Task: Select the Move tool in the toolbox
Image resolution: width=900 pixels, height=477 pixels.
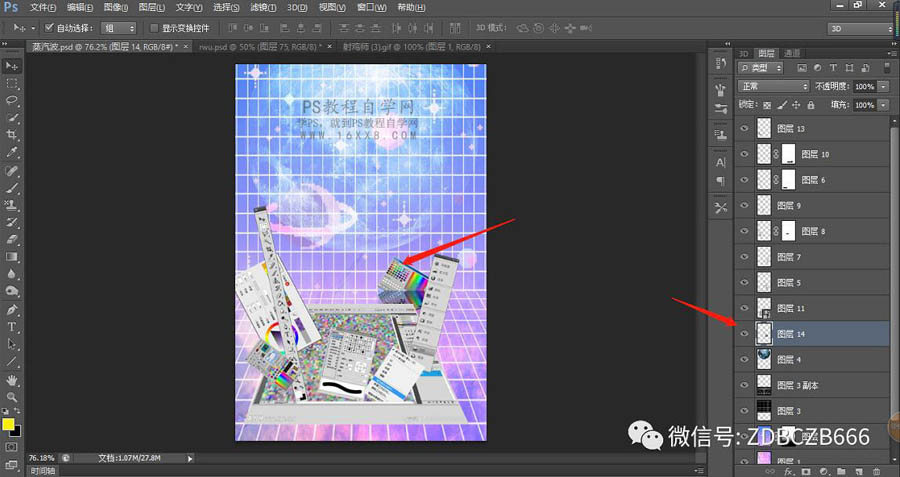Action: click(11, 66)
